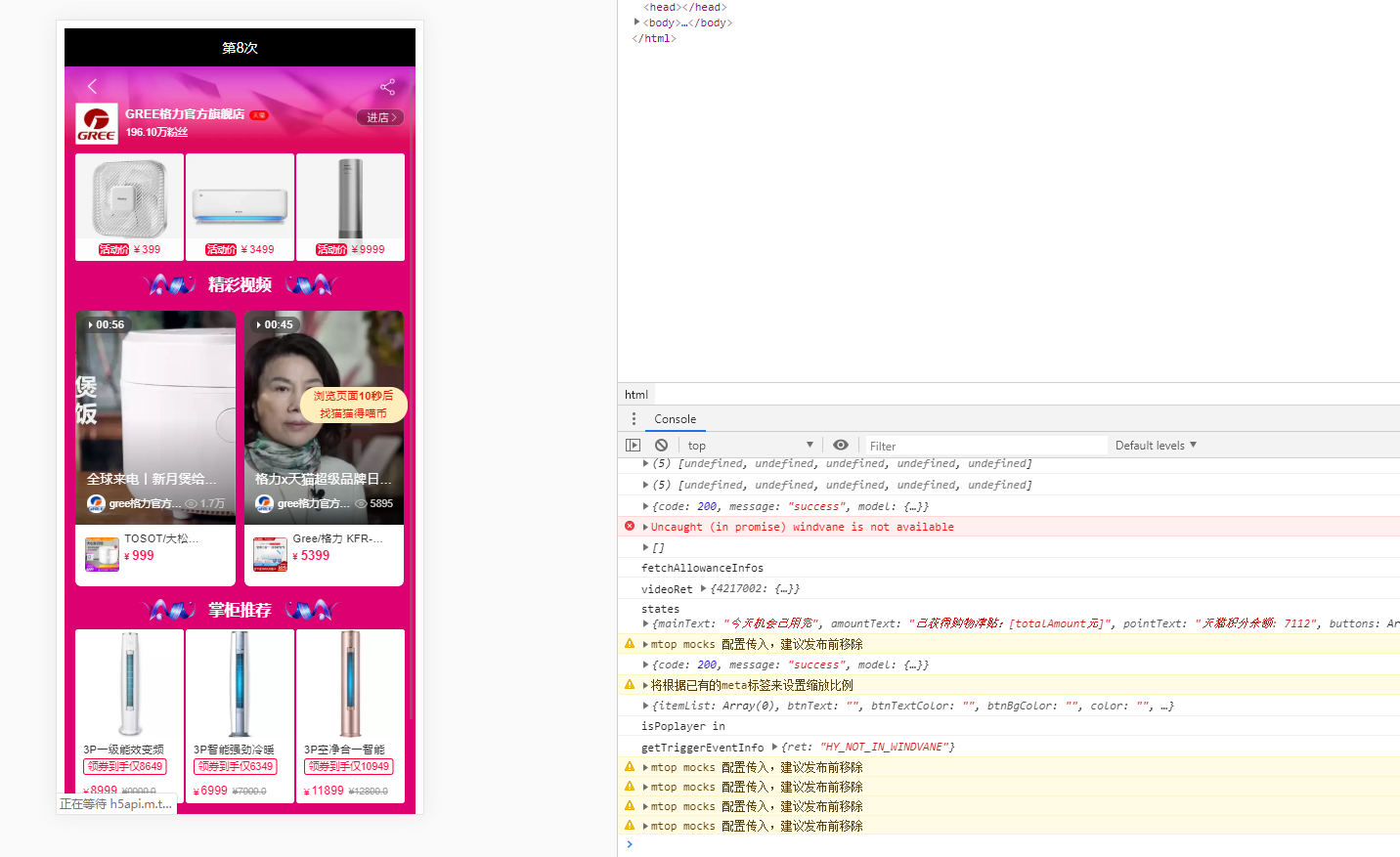
Task: Toggle the console sidebar panel icon
Action: pyautogui.click(x=633, y=446)
